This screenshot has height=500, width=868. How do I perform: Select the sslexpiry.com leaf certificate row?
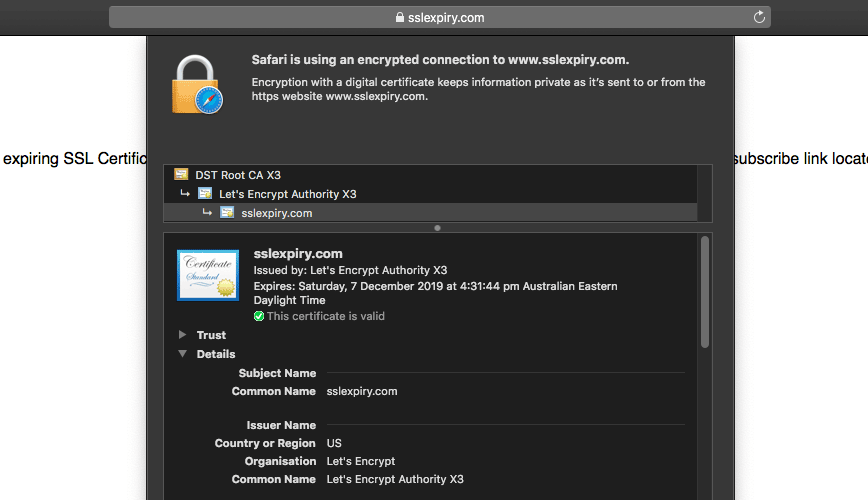(x=277, y=213)
